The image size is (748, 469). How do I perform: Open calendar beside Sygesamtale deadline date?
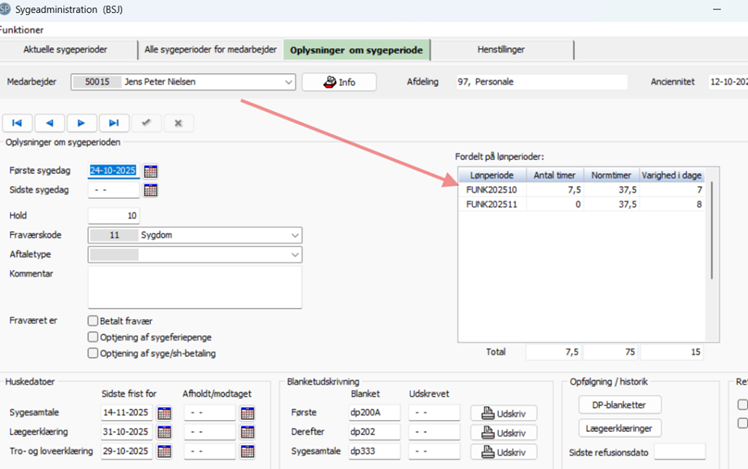pyautogui.click(x=165, y=413)
